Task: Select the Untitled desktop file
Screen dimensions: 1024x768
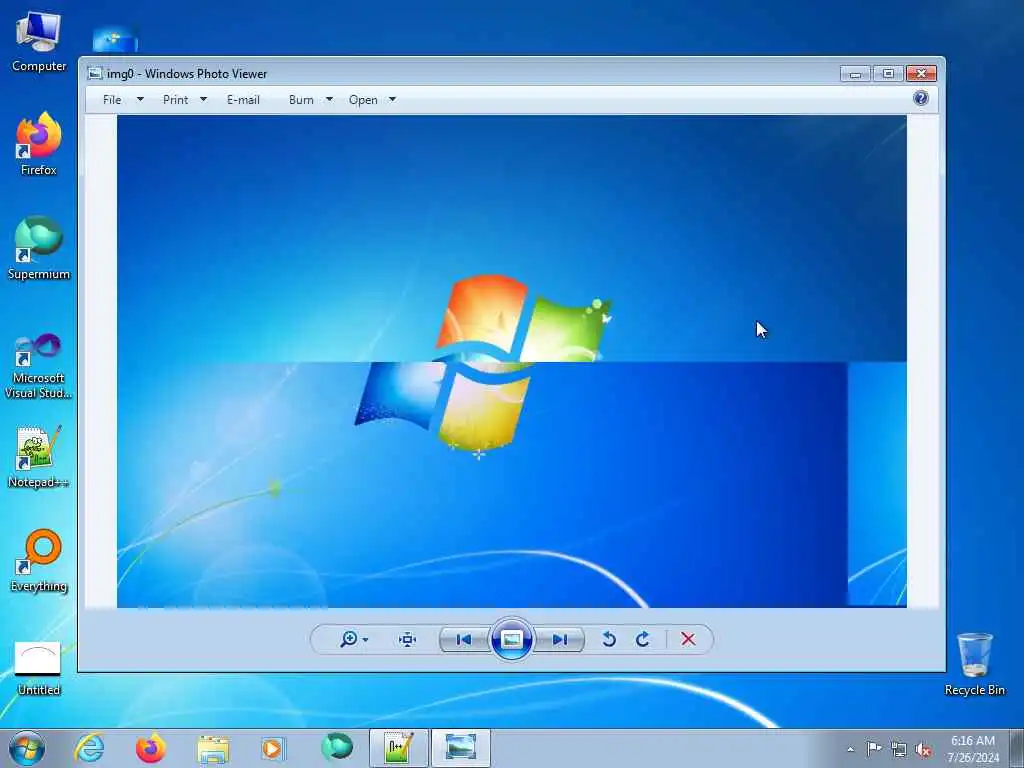Action: (39, 668)
